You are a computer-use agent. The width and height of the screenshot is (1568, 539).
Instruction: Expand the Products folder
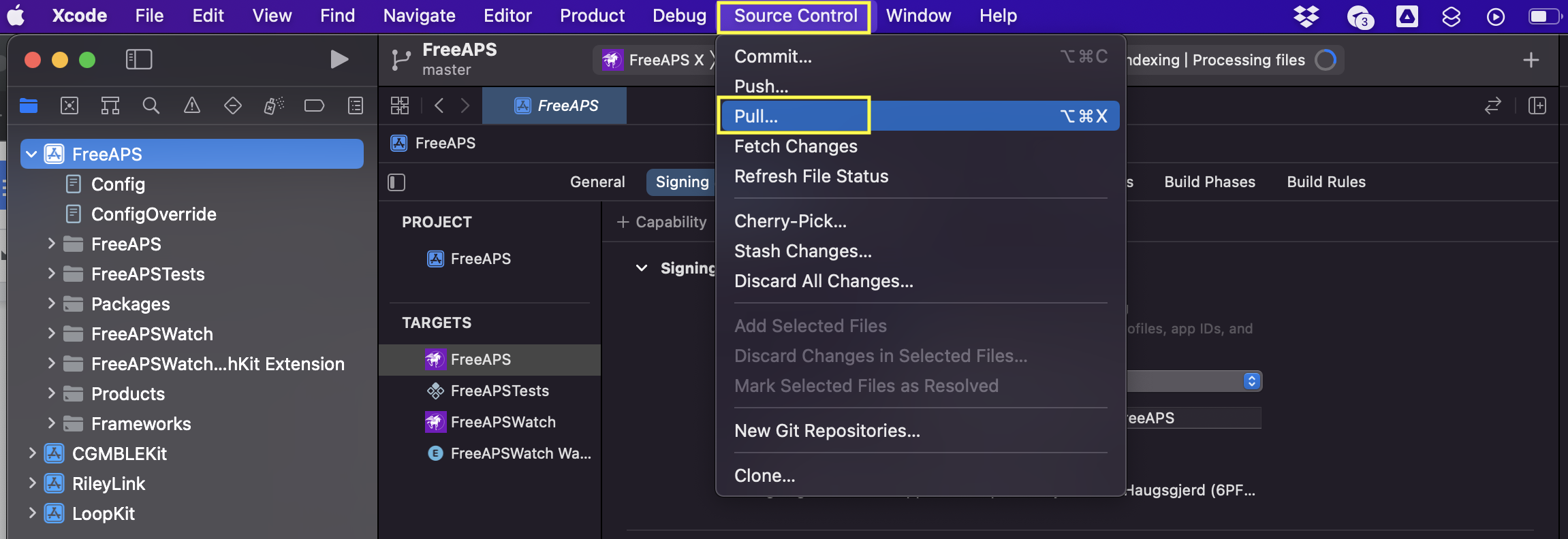pos(51,393)
